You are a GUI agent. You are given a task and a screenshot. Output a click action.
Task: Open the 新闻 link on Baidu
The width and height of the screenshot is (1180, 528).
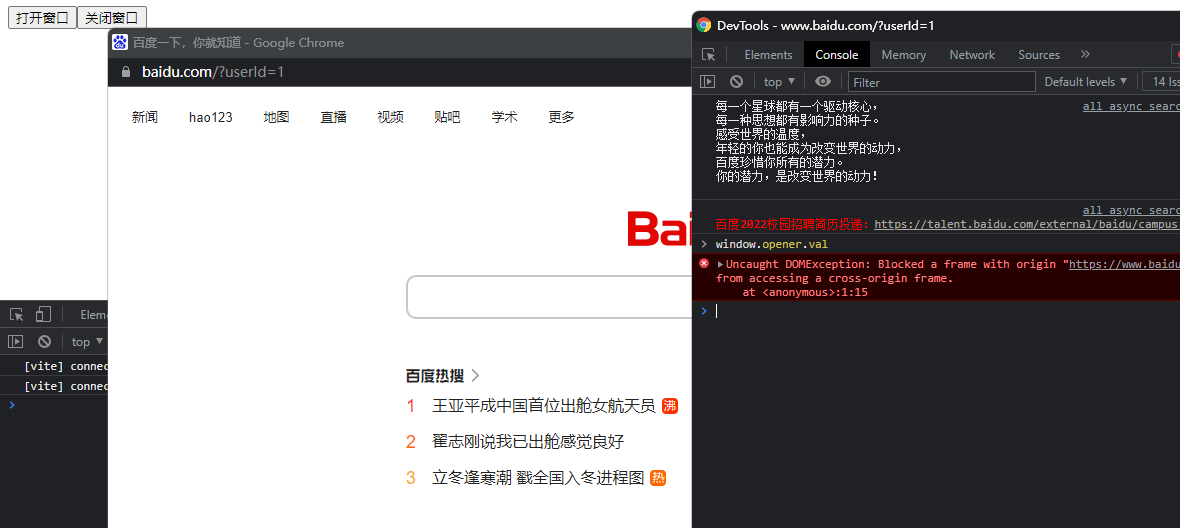[x=144, y=117]
